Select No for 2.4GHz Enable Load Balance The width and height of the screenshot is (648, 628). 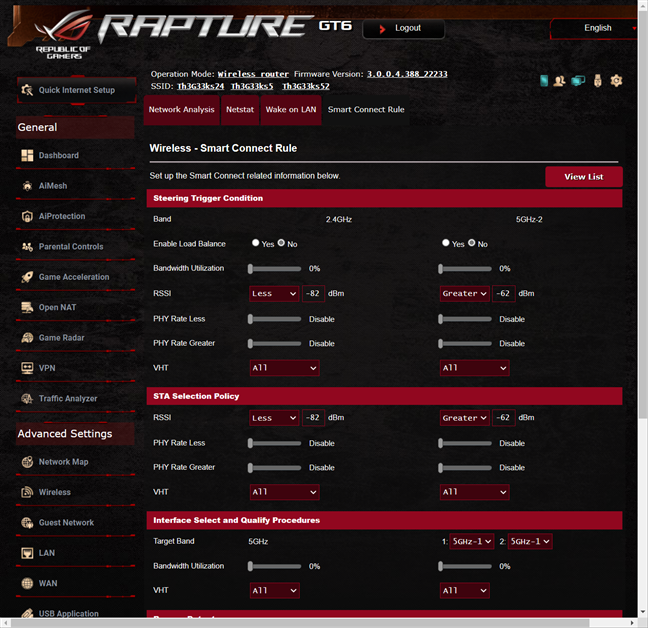[281, 243]
